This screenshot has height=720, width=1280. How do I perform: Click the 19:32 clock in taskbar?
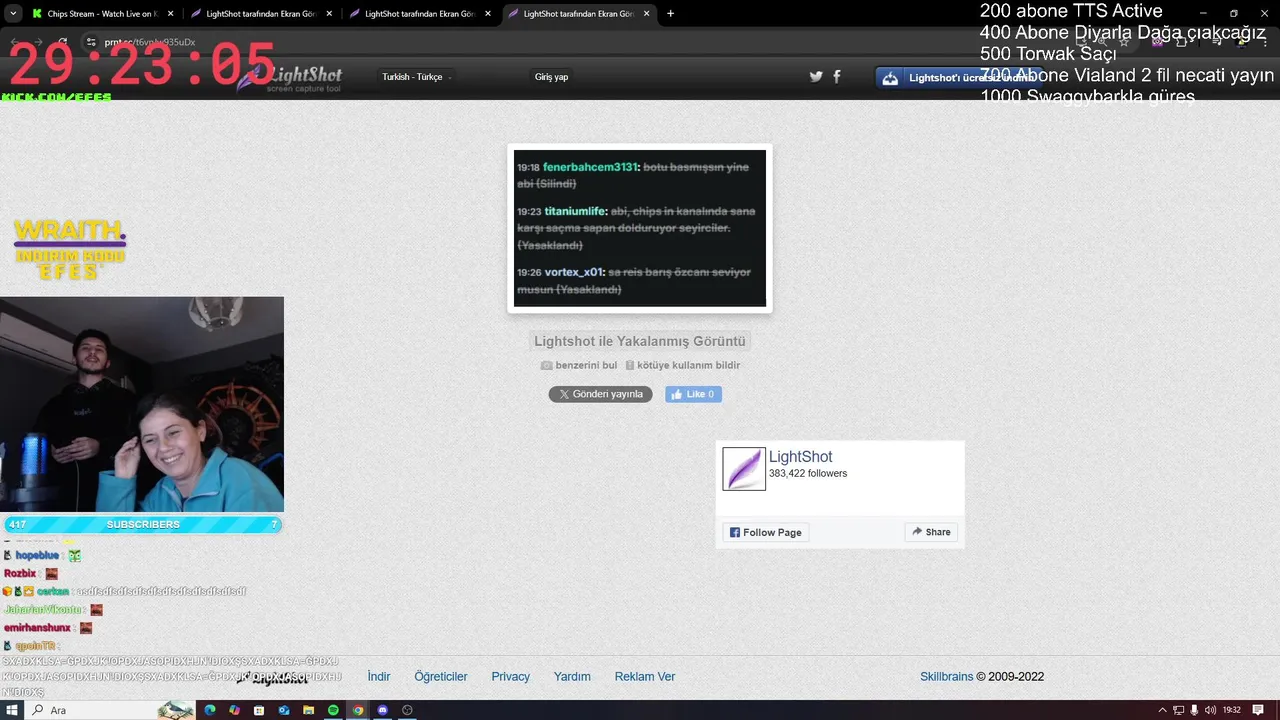point(1232,710)
